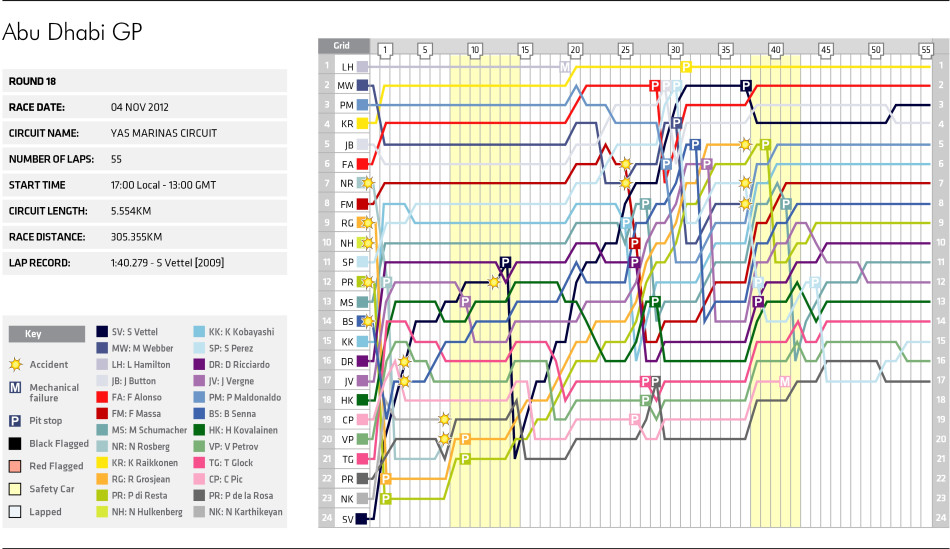Screen dimensions: 950x549
Task: Click the red pit stop marker on the second-place row
Action: coord(655,86)
